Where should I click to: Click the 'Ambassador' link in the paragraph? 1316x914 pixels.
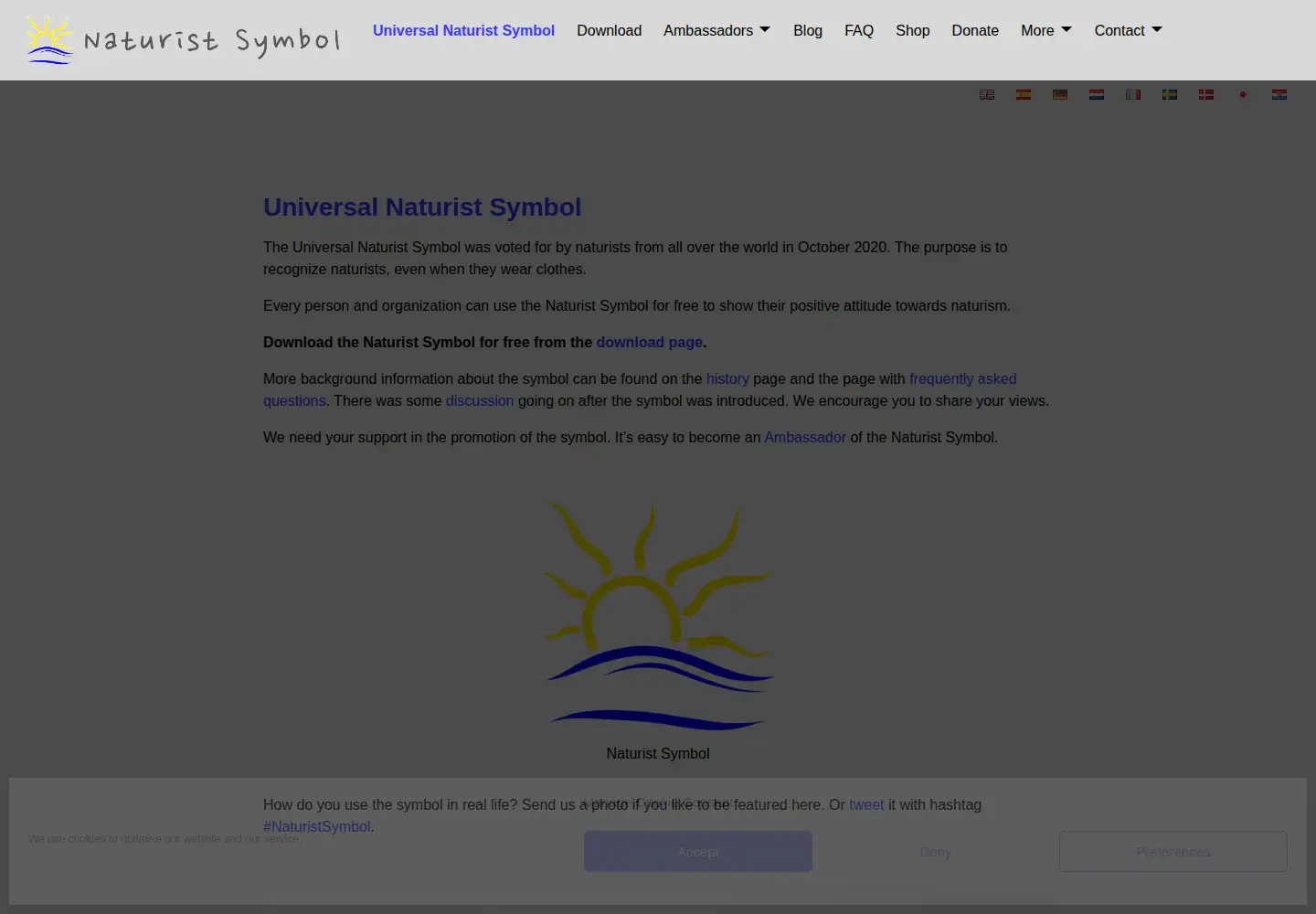point(805,437)
